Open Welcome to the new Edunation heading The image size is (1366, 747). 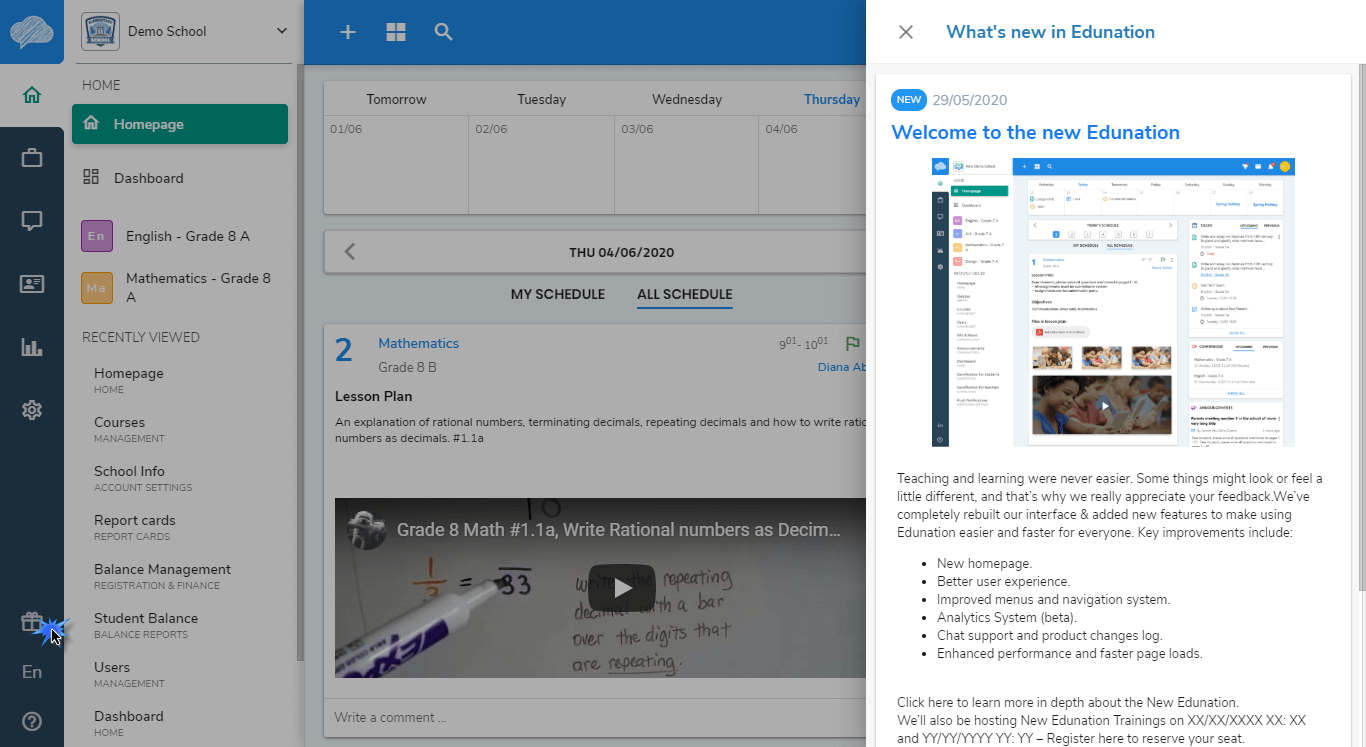[1035, 132]
